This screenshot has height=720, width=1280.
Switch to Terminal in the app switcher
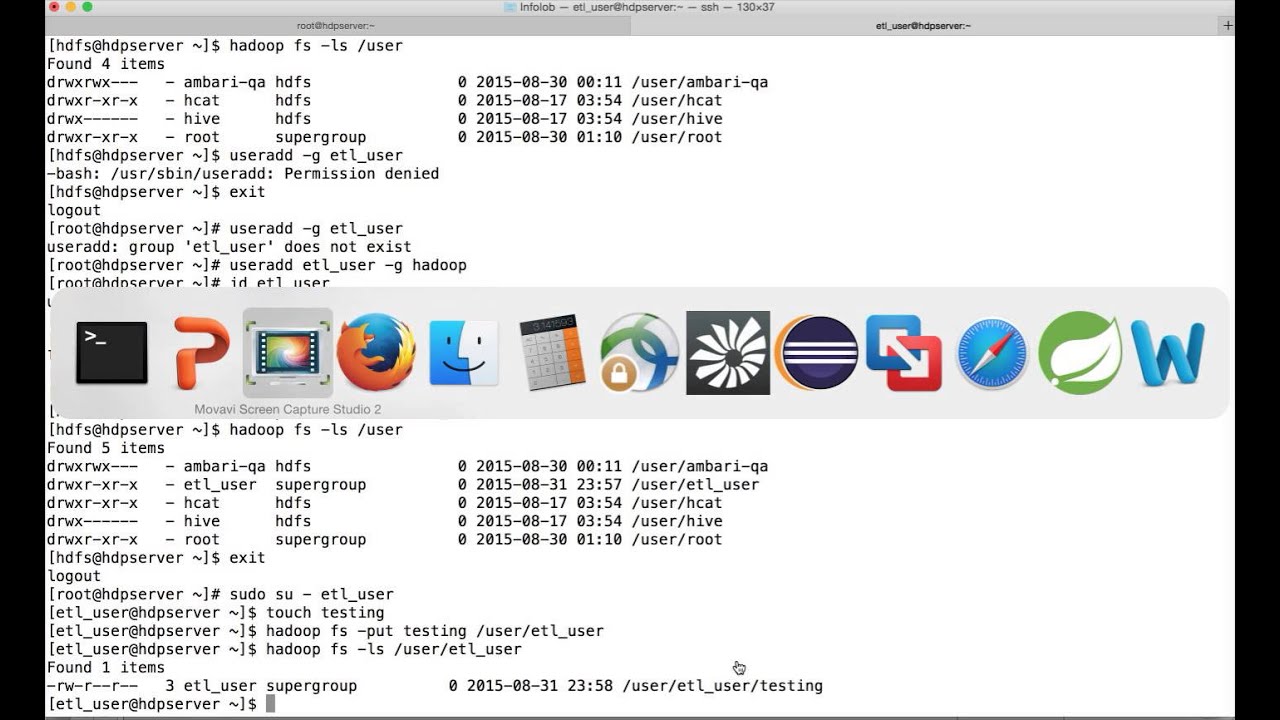click(x=112, y=353)
